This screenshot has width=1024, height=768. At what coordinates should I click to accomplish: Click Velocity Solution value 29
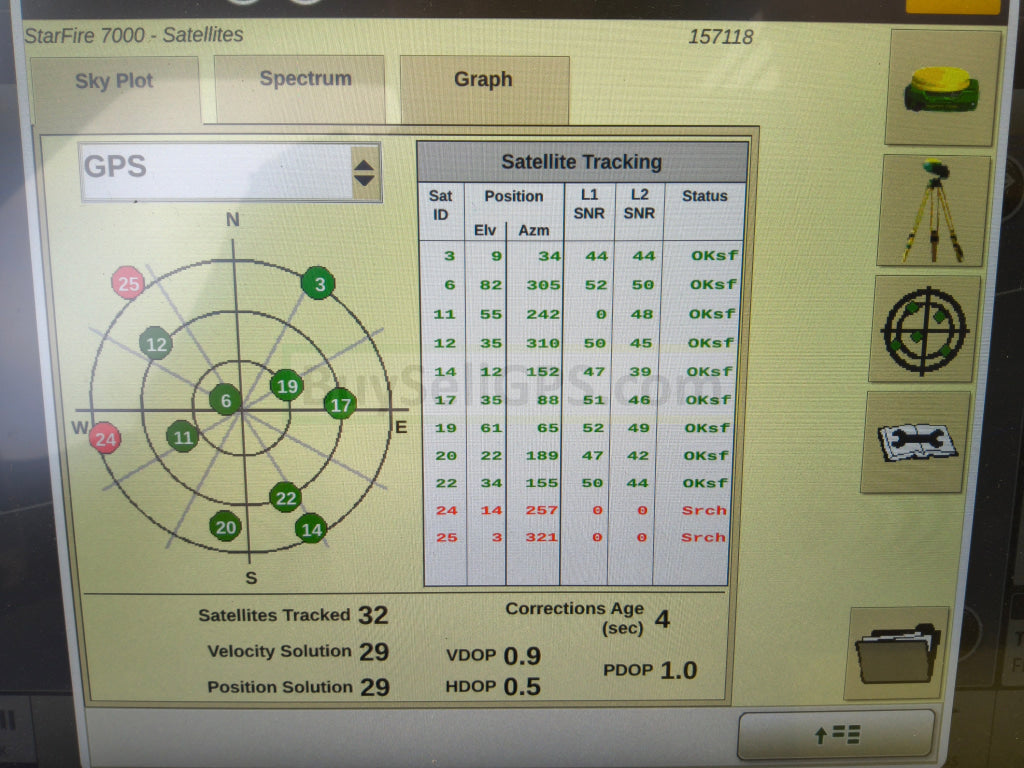click(374, 652)
